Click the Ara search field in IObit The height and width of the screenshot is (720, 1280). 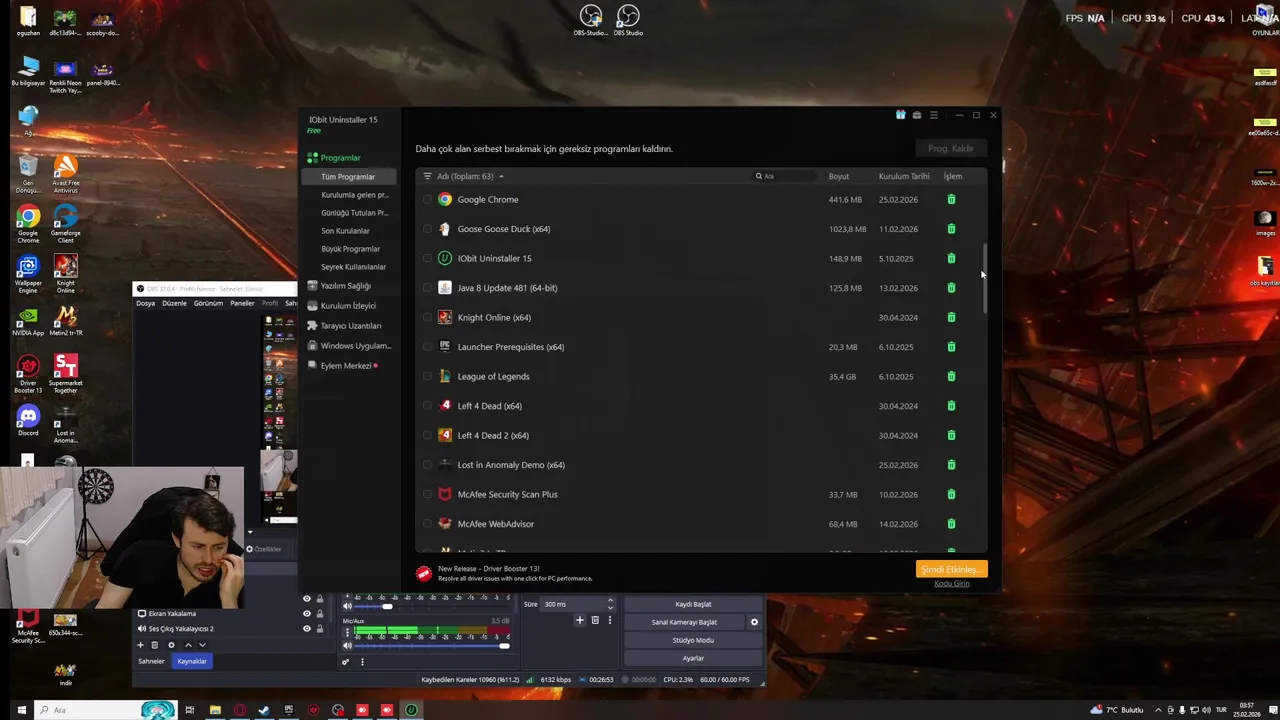pyautogui.click(x=783, y=177)
